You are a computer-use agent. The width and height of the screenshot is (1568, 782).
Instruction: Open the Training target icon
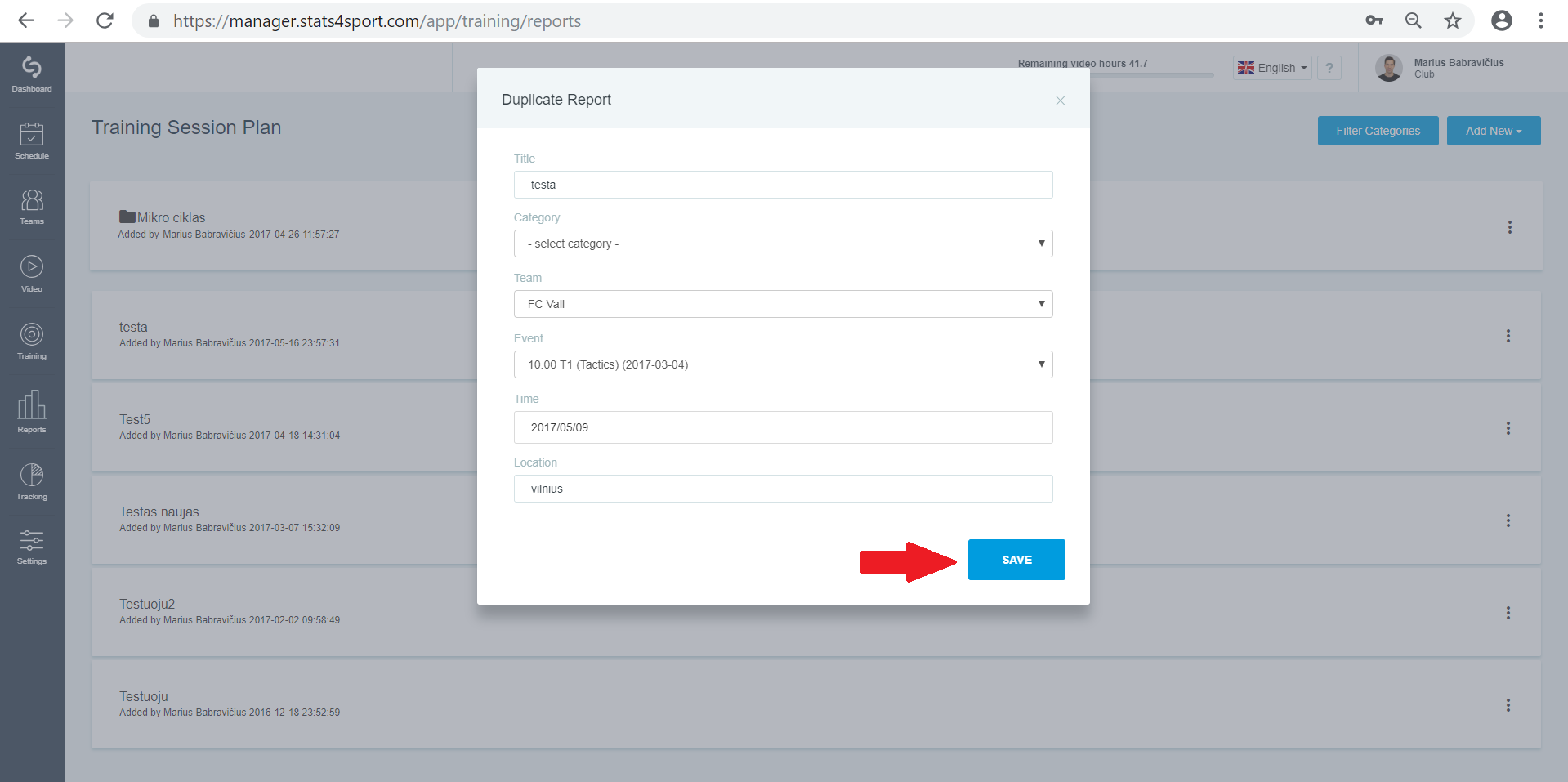tap(32, 341)
